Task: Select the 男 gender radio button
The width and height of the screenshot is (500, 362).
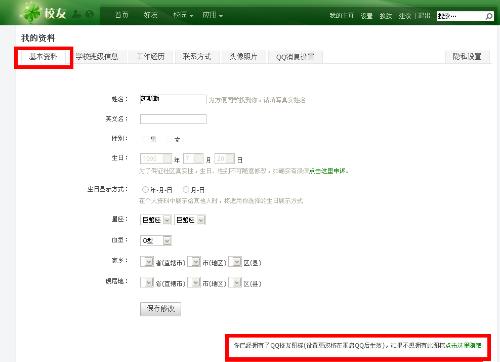Action: (x=145, y=139)
